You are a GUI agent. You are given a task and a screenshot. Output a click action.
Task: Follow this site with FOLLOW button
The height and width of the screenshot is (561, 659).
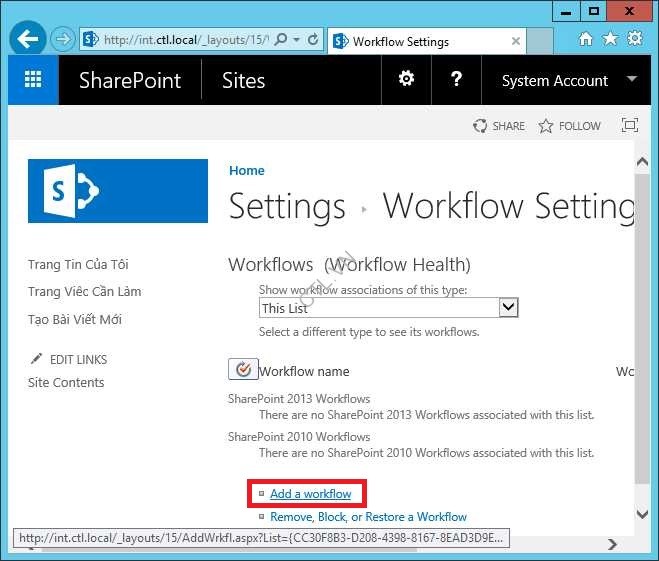click(570, 126)
